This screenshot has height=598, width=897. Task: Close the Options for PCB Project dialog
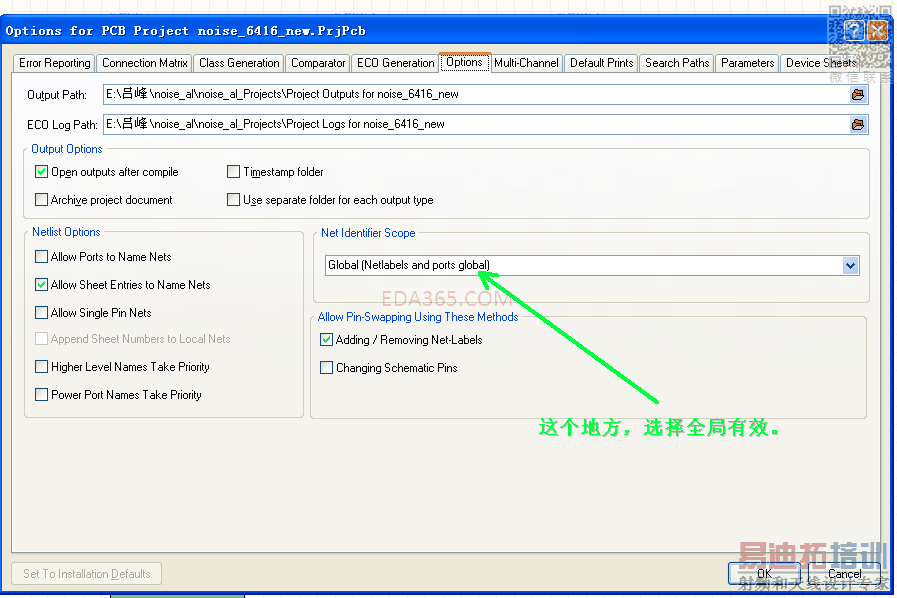877,30
